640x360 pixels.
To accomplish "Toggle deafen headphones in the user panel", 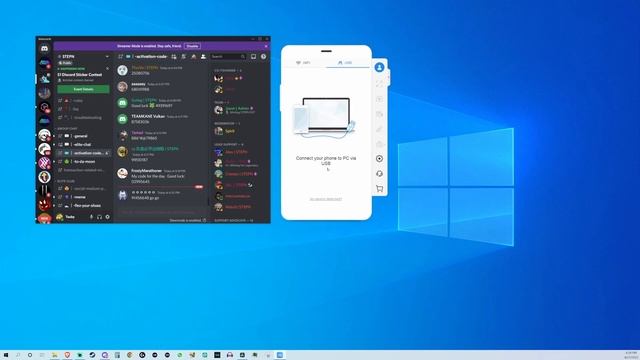I will 100,217.
